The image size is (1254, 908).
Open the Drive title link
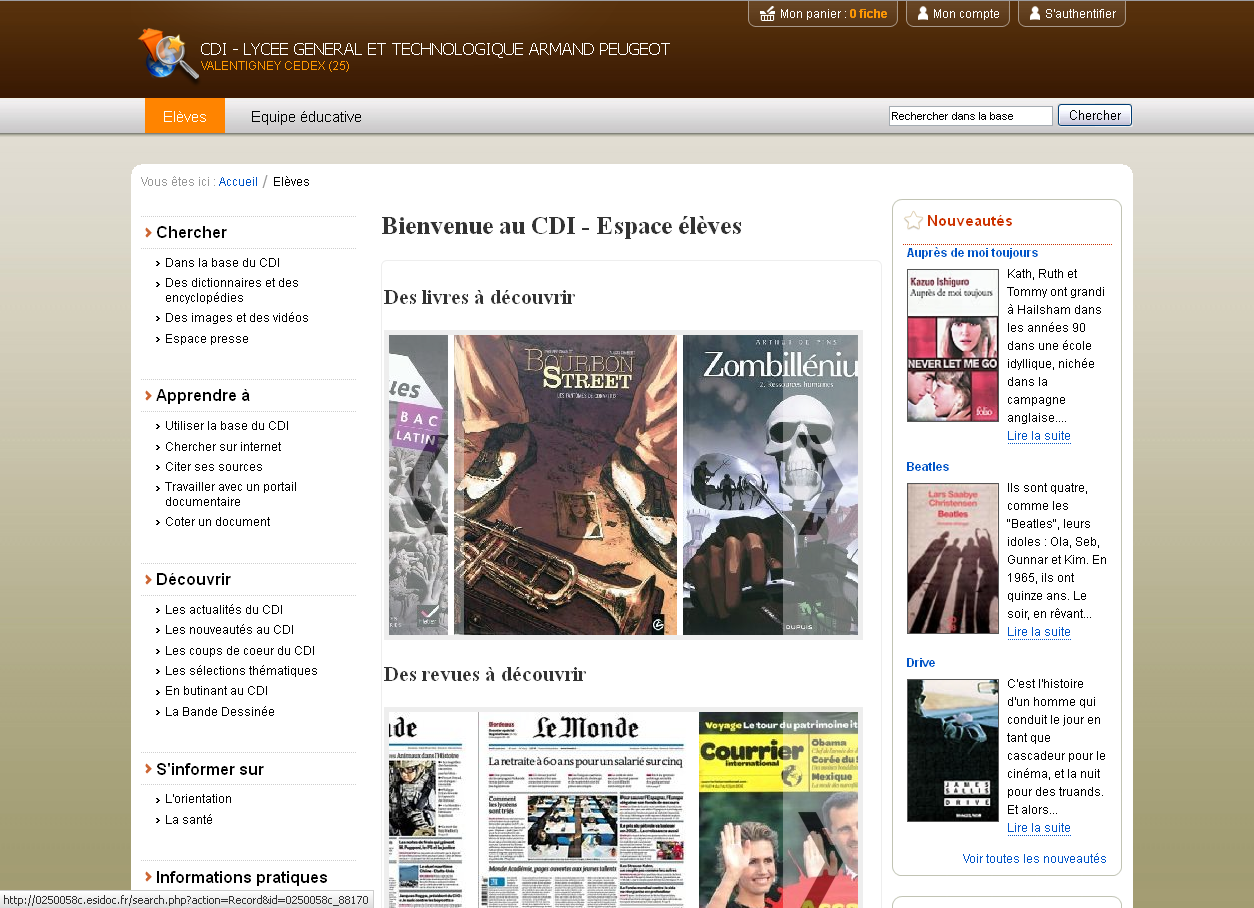[x=921, y=663]
